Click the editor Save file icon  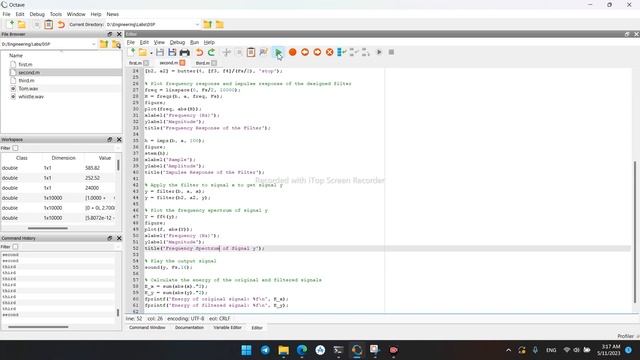[x=160, y=52]
